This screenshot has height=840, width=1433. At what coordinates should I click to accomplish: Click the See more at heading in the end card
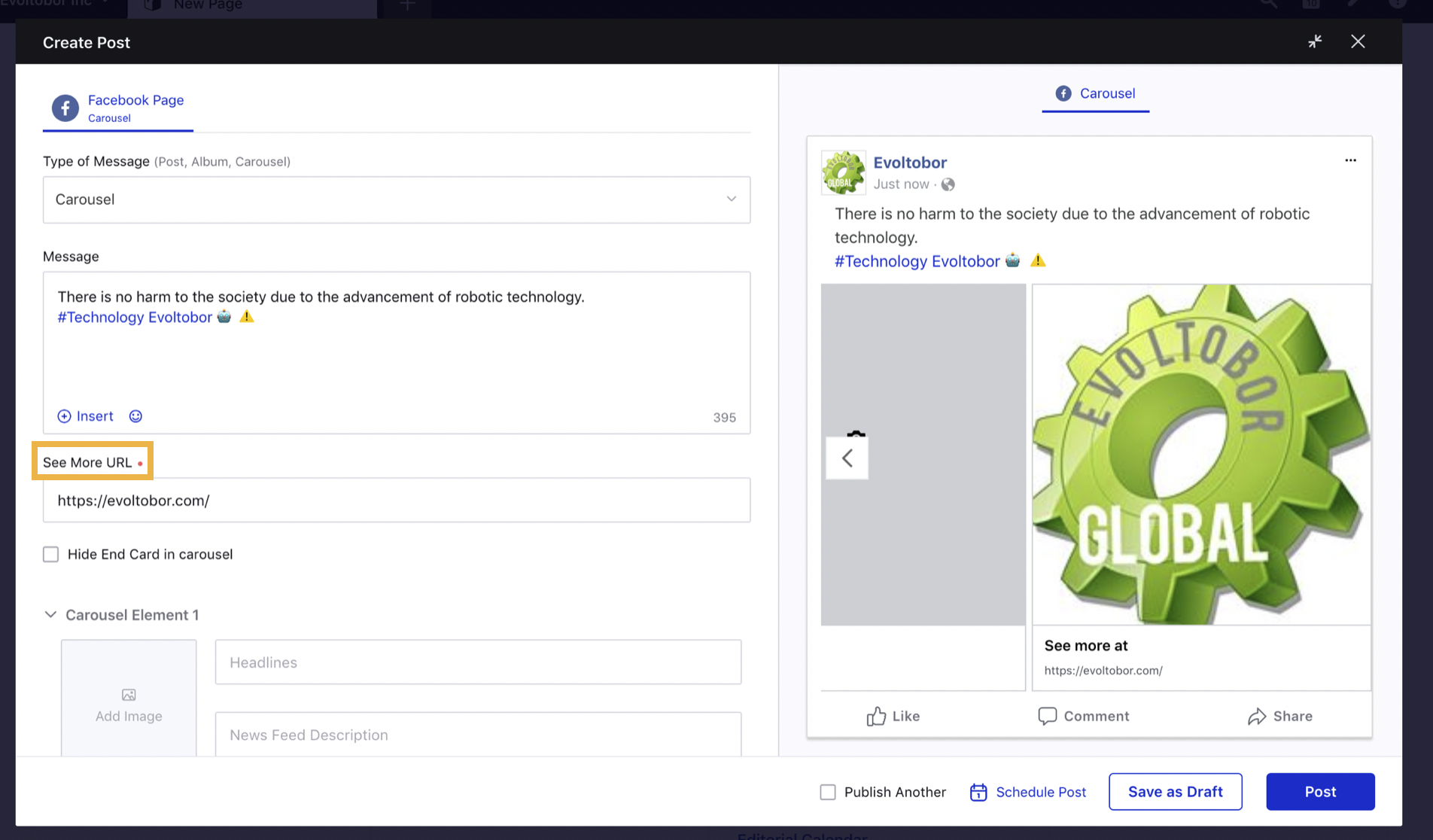point(1085,646)
